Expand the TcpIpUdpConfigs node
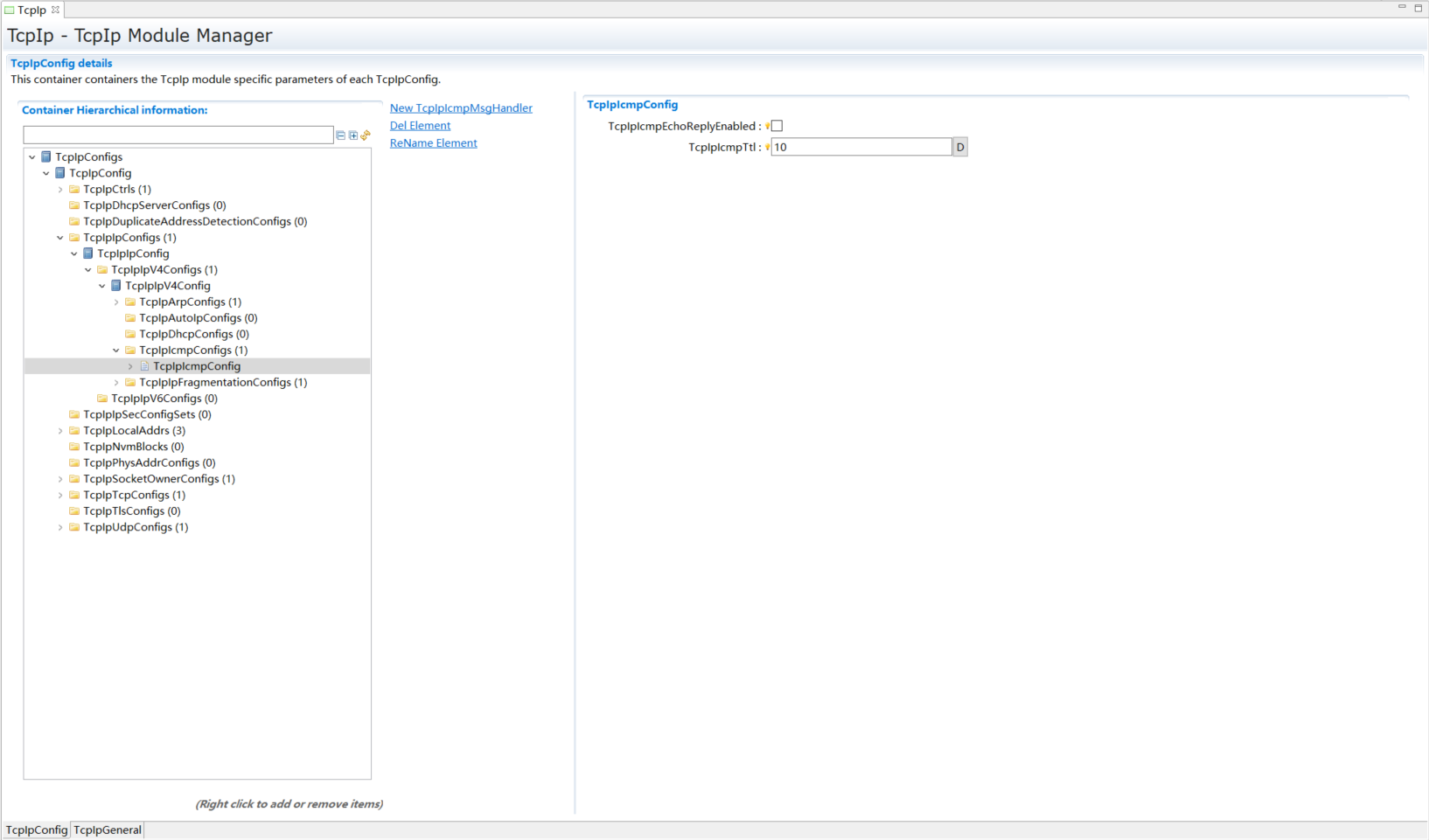The width and height of the screenshot is (1429, 840). coord(60,528)
